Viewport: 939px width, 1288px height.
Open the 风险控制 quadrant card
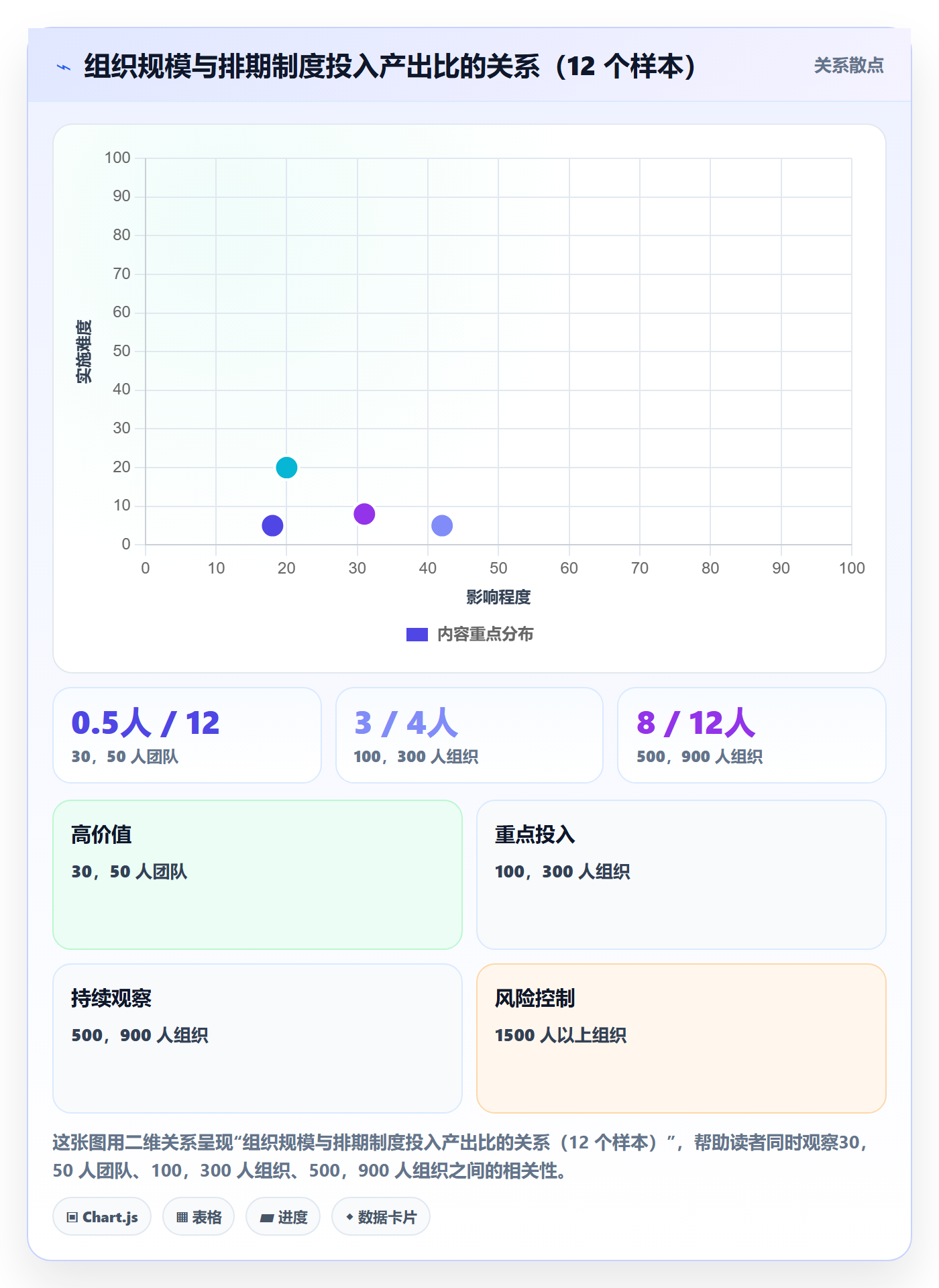(x=681, y=1038)
